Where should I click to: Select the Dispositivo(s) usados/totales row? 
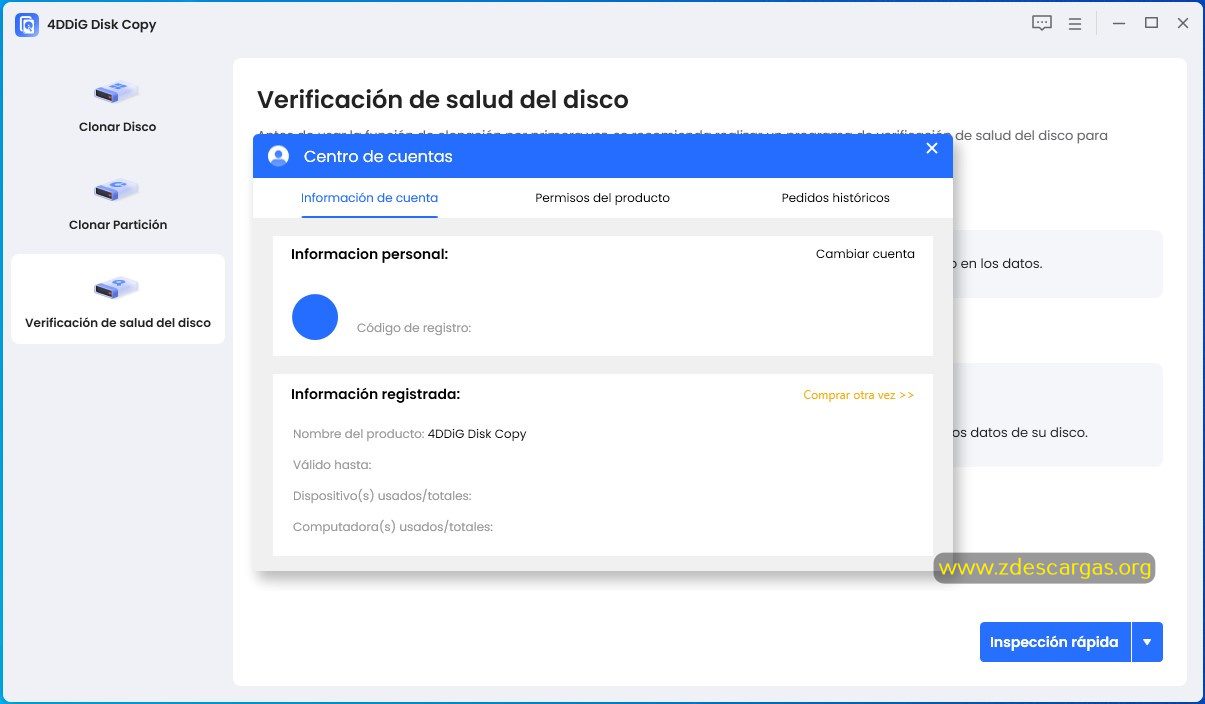click(x=382, y=496)
